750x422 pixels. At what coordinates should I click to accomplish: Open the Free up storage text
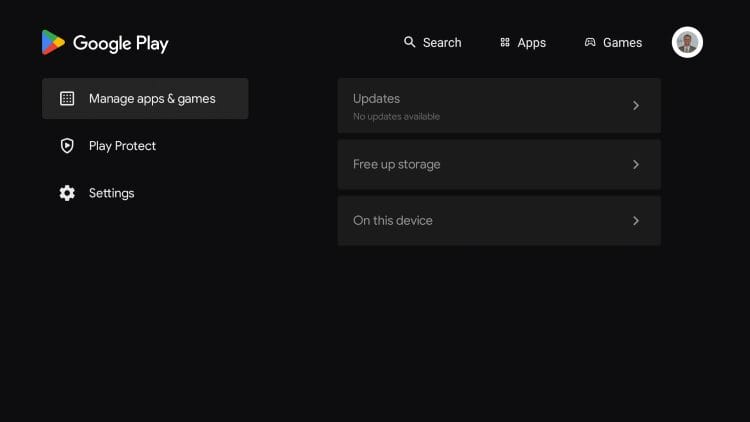click(396, 164)
